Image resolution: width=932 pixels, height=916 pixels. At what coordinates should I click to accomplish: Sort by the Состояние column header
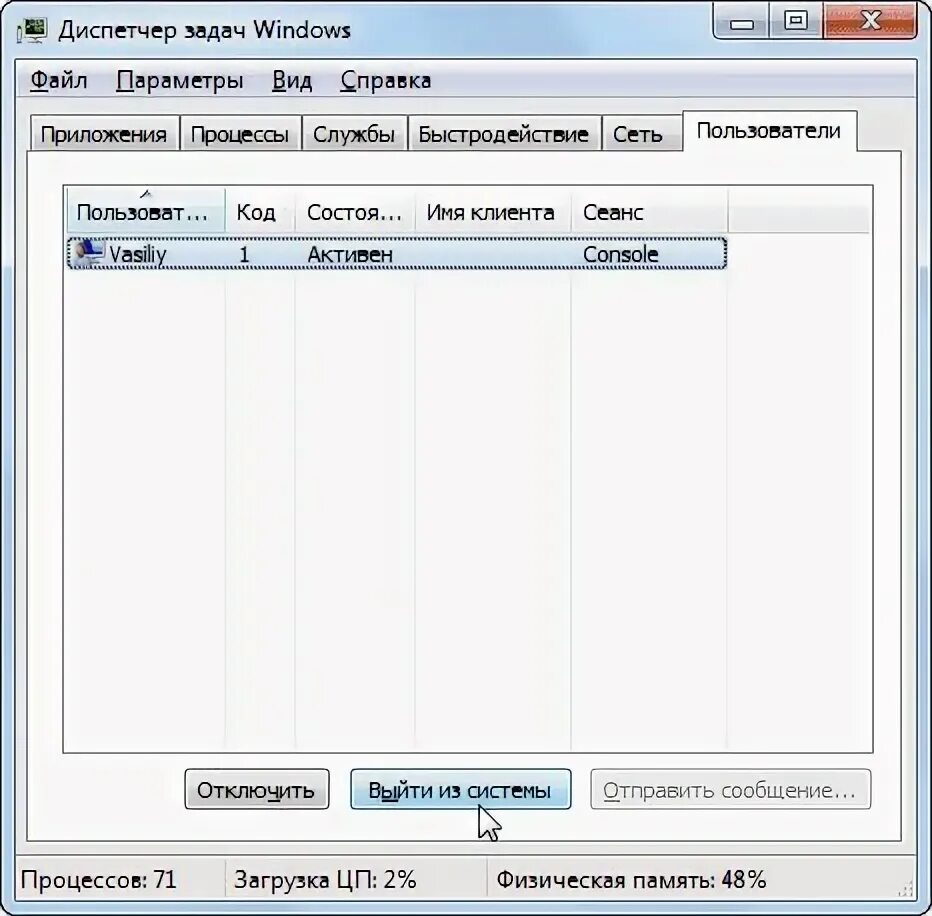click(354, 210)
